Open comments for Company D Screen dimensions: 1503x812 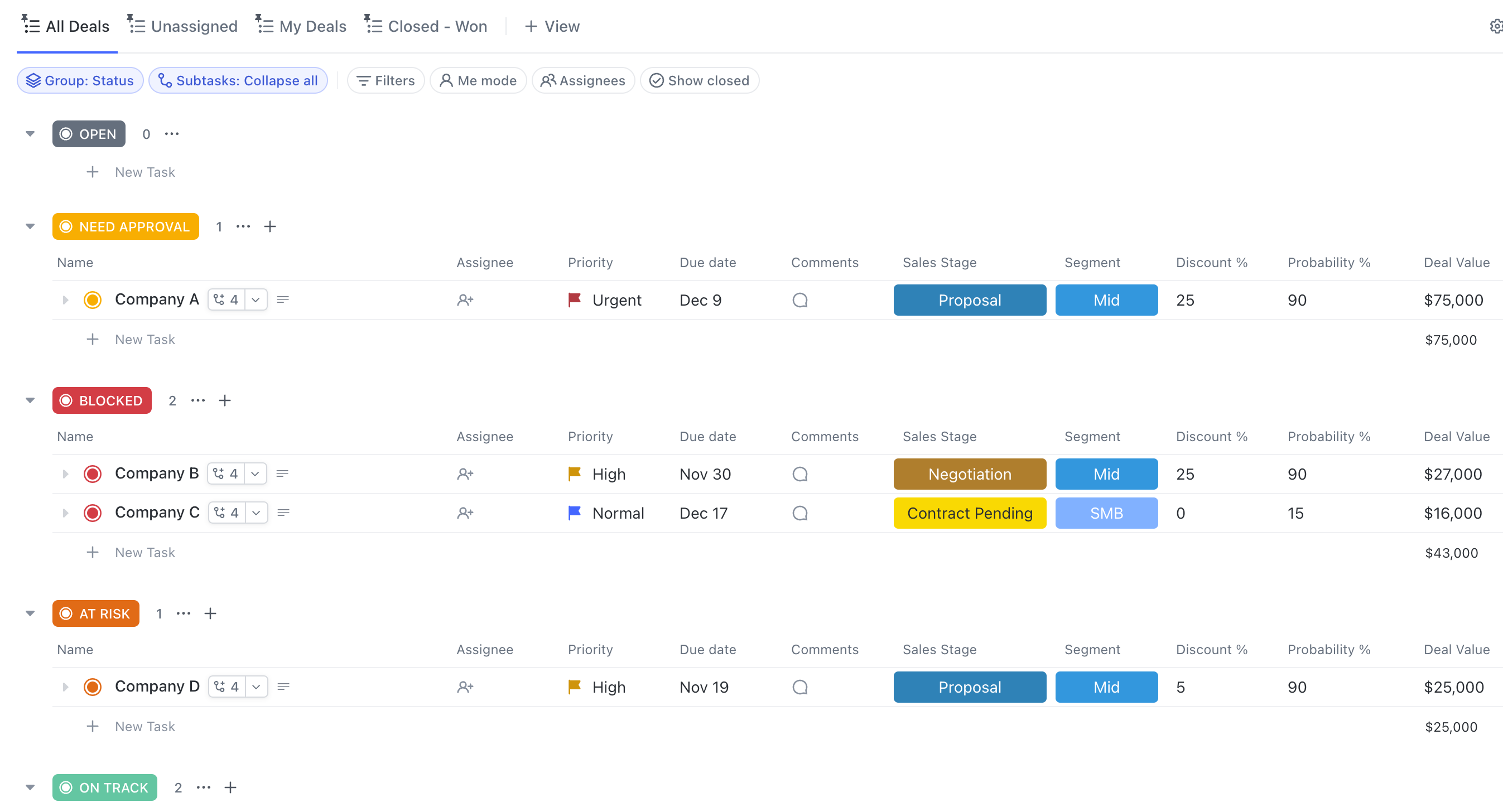tap(800, 687)
